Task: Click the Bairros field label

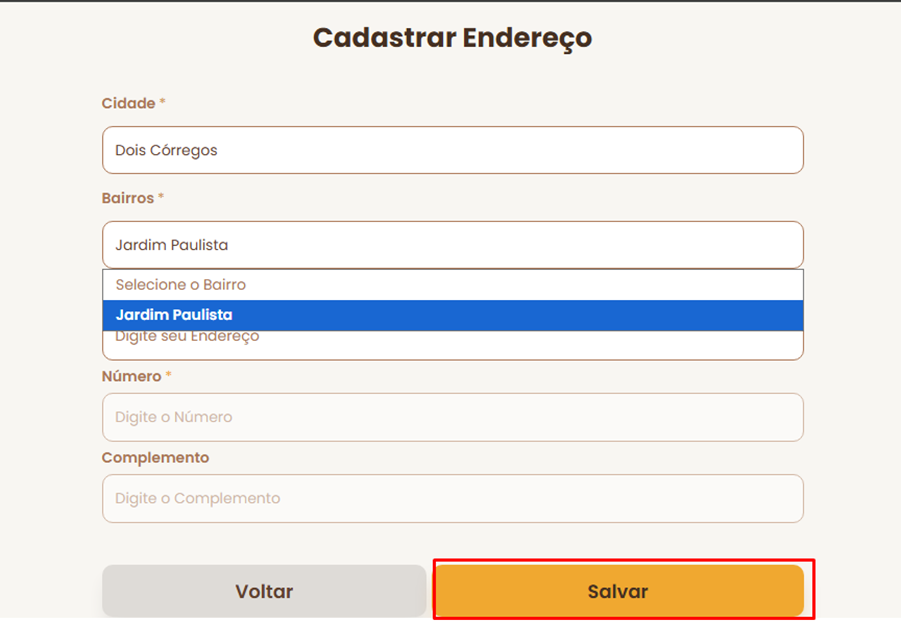Action: point(127,198)
